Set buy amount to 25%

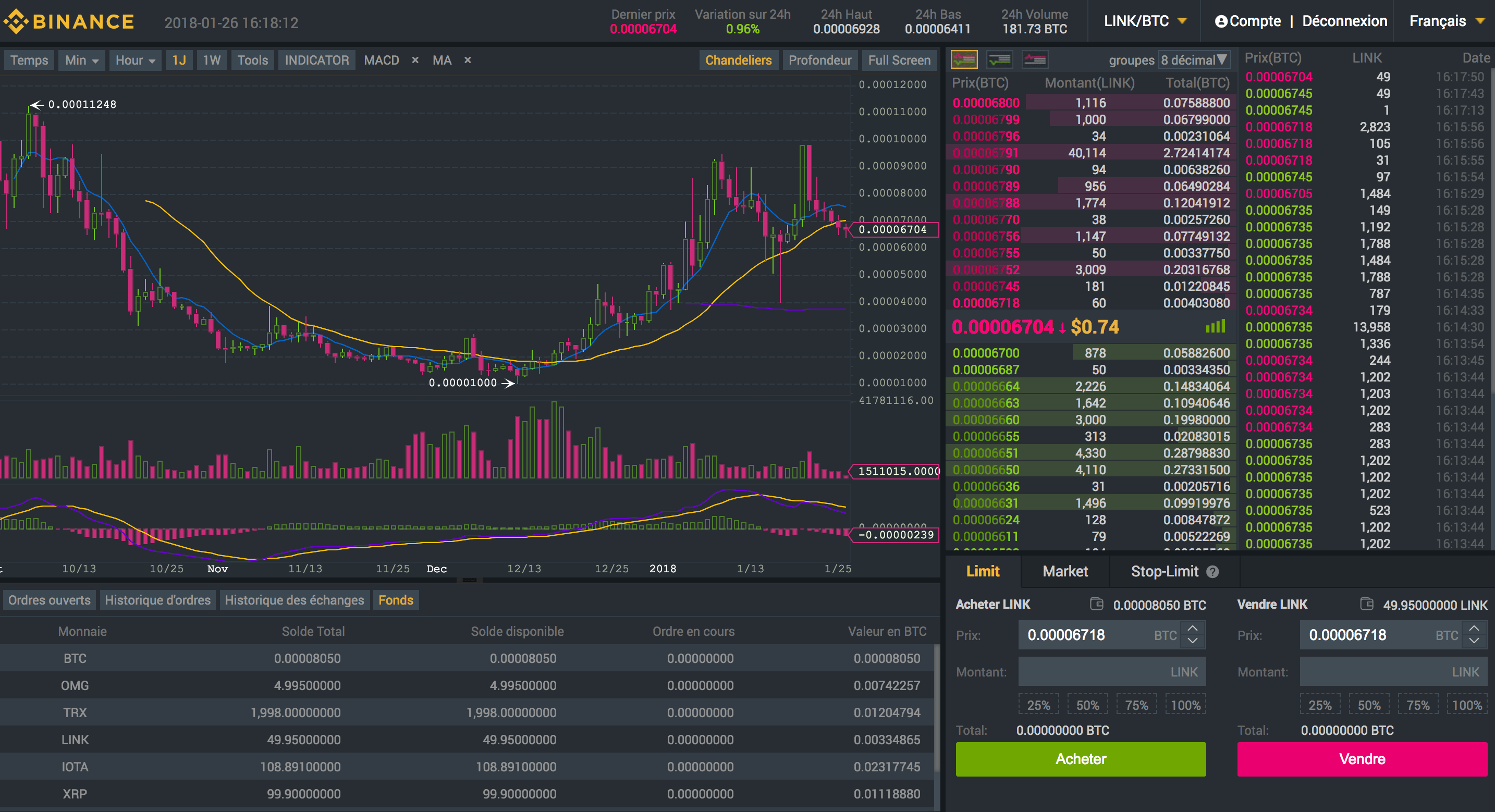[x=1038, y=705]
